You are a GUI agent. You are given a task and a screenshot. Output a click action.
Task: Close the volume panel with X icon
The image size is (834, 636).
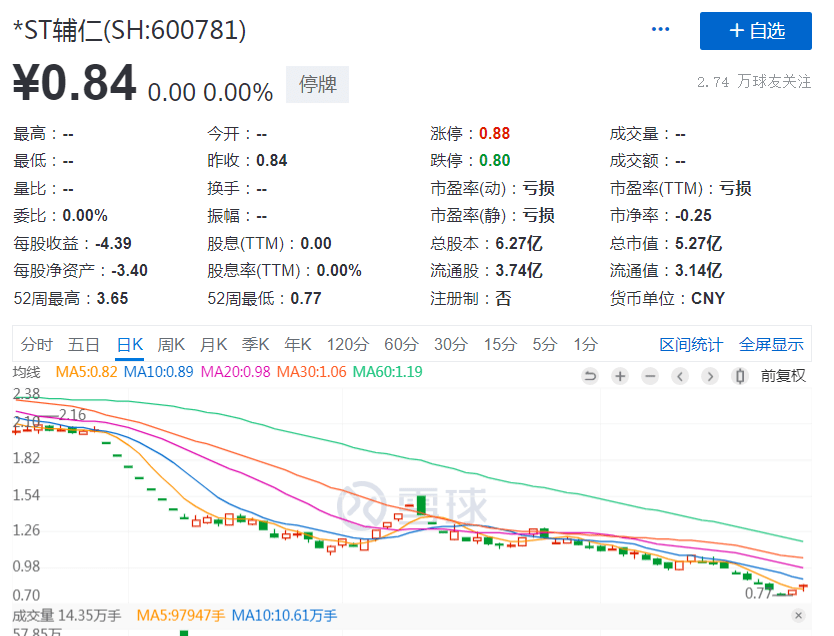pyautogui.click(x=798, y=615)
